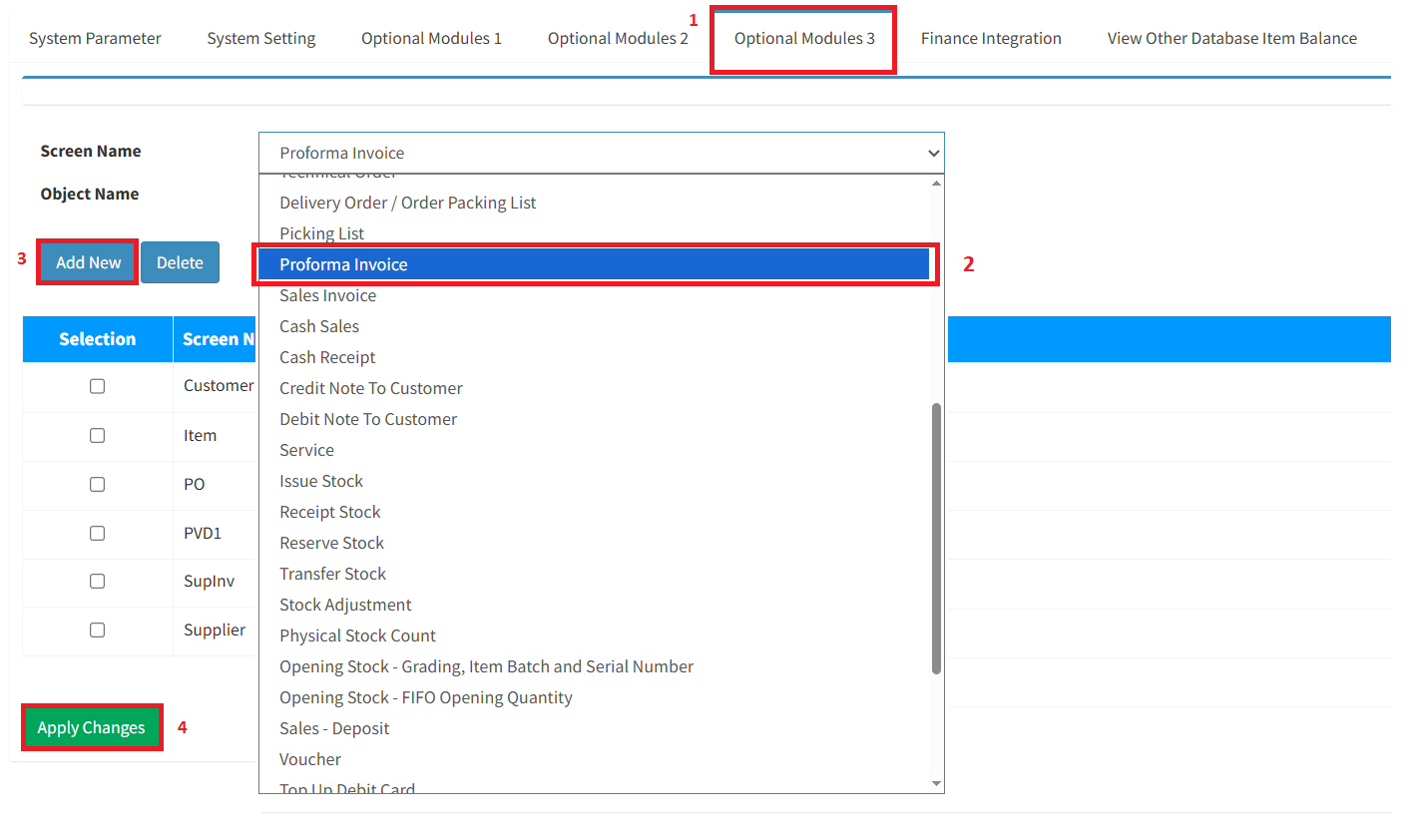Collapse the Screen Name dropdown chevron
Image resolution: width=1419 pixels, height=840 pixels.
pos(933,154)
